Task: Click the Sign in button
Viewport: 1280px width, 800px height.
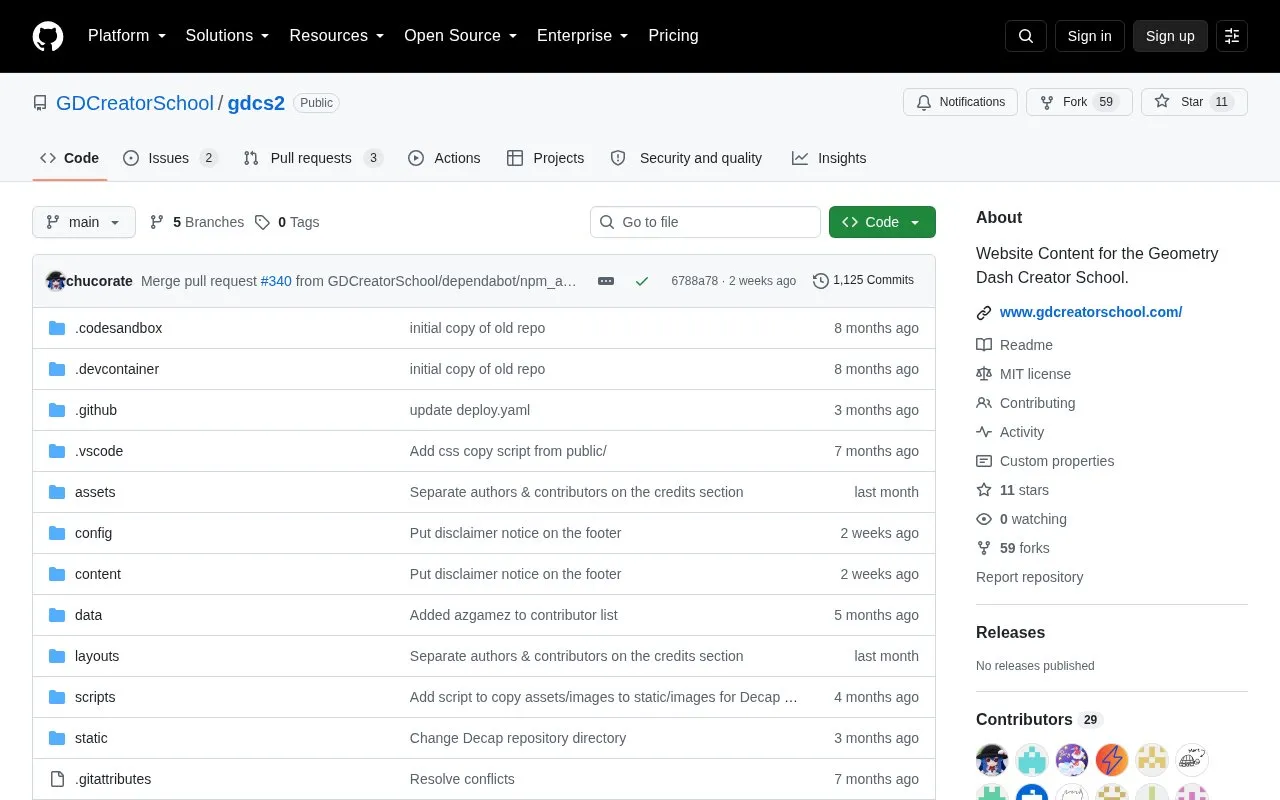Action: (1090, 36)
